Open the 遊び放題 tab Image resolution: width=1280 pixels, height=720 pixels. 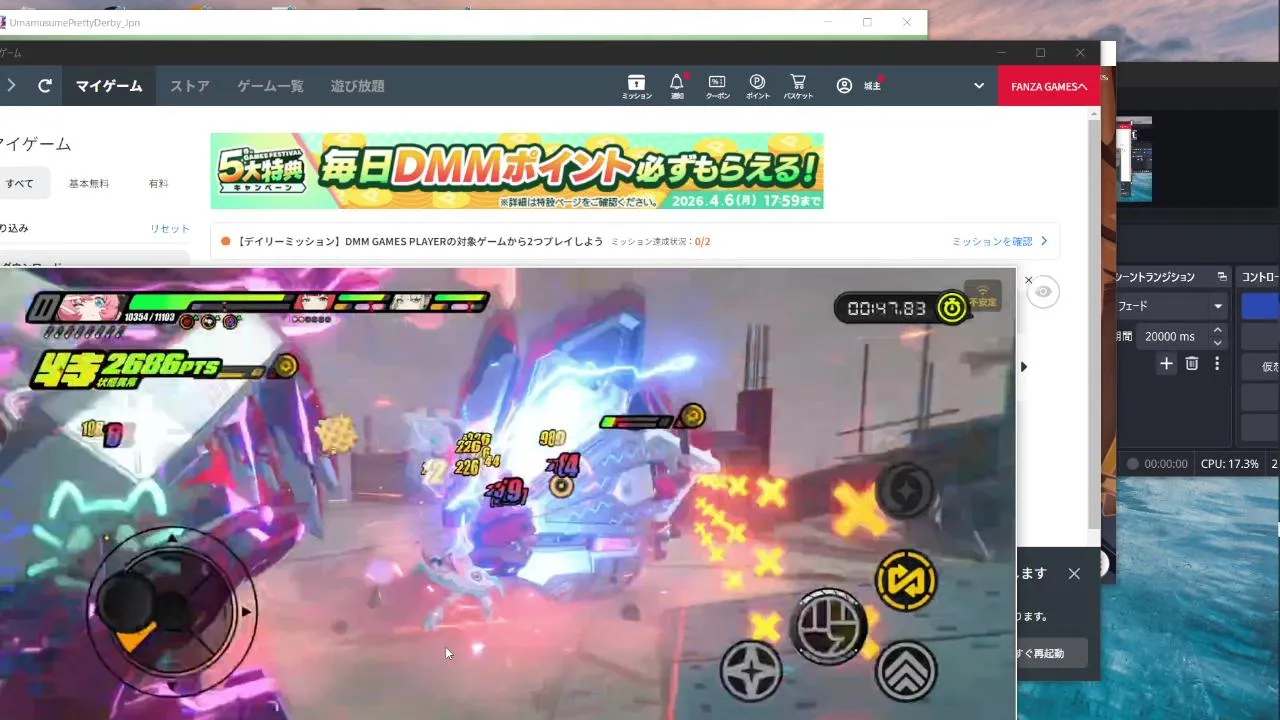(358, 86)
